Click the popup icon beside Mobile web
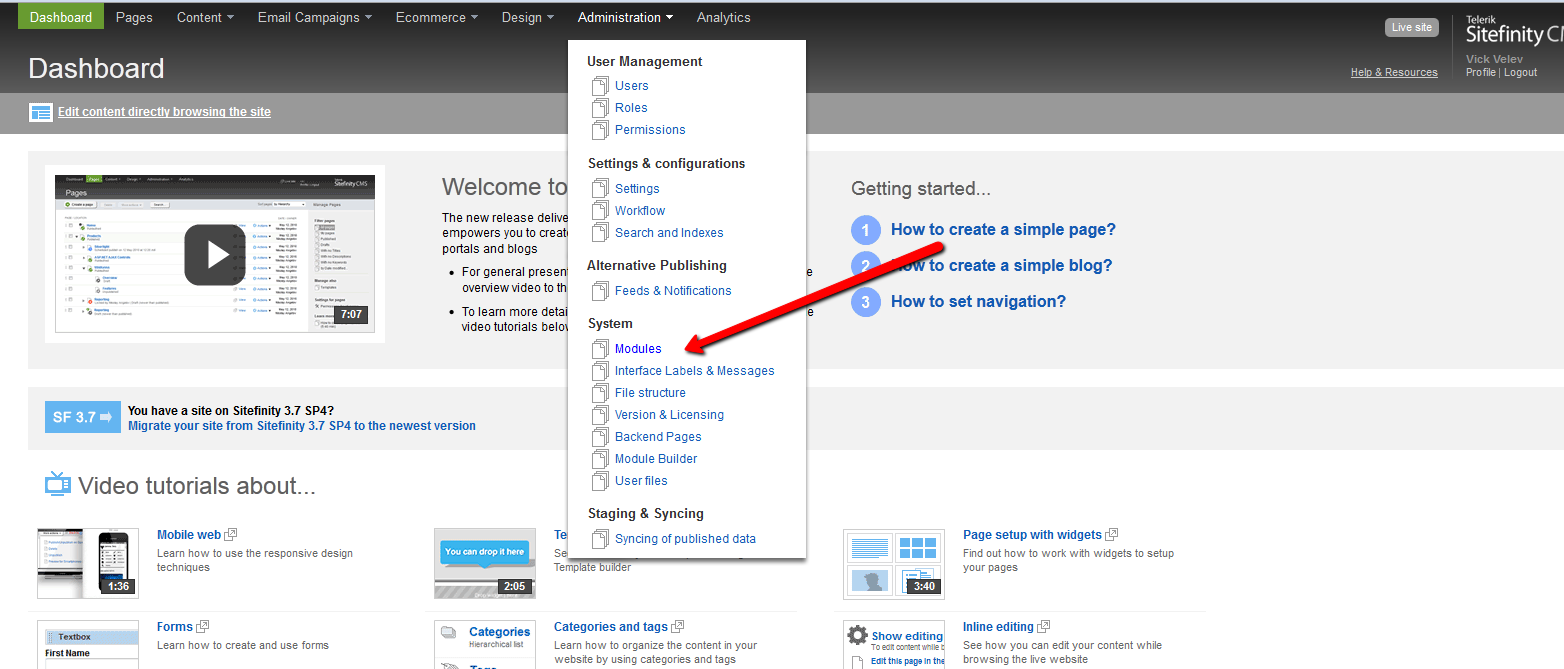Screen dimensions: 1564x669 click(231, 535)
